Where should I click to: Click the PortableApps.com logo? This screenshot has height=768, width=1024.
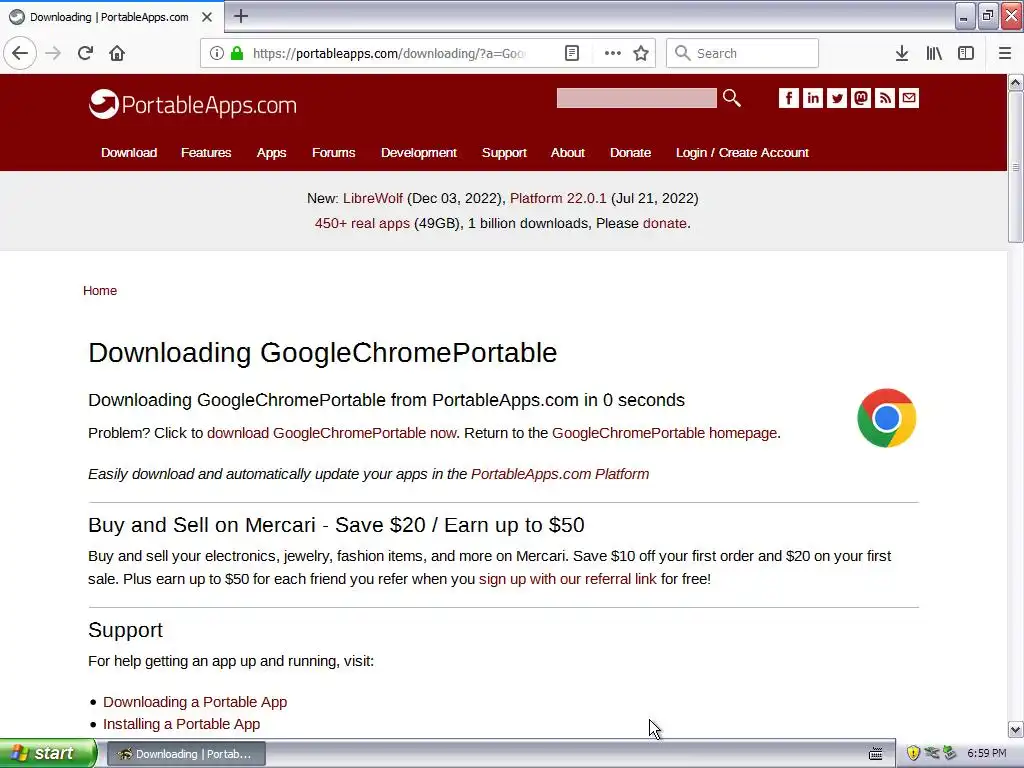pos(193,104)
